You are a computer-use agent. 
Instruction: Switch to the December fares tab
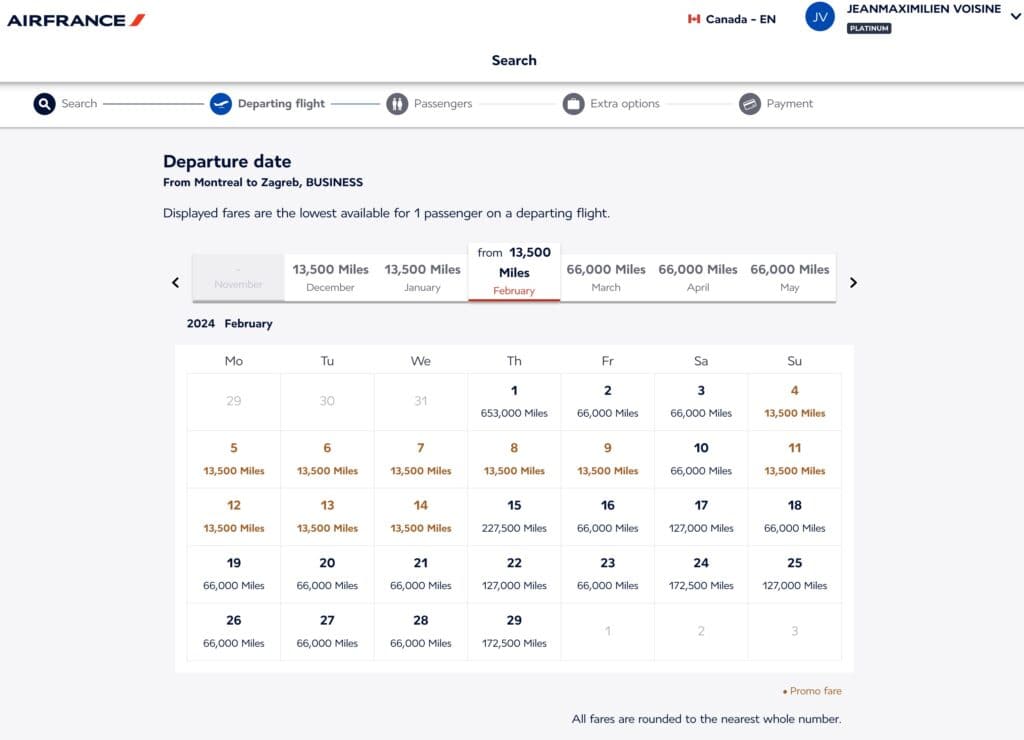click(330, 277)
